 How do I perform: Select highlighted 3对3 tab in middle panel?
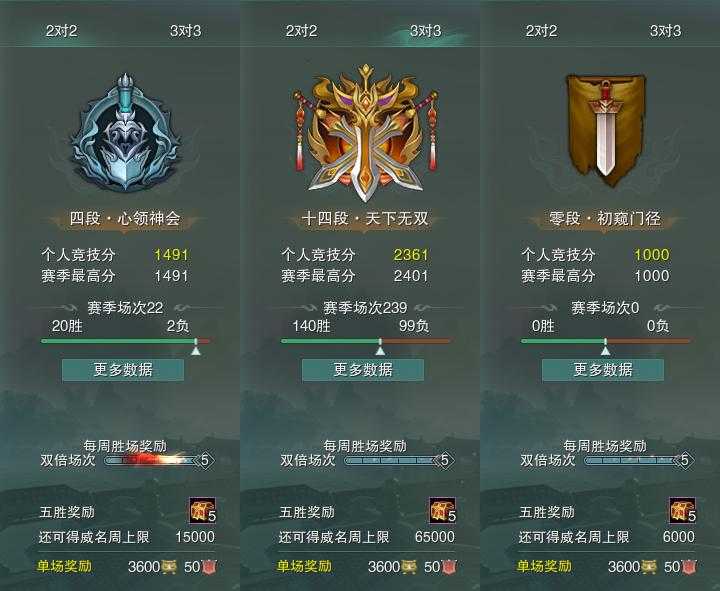pyautogui.click(x=425, y=31)
